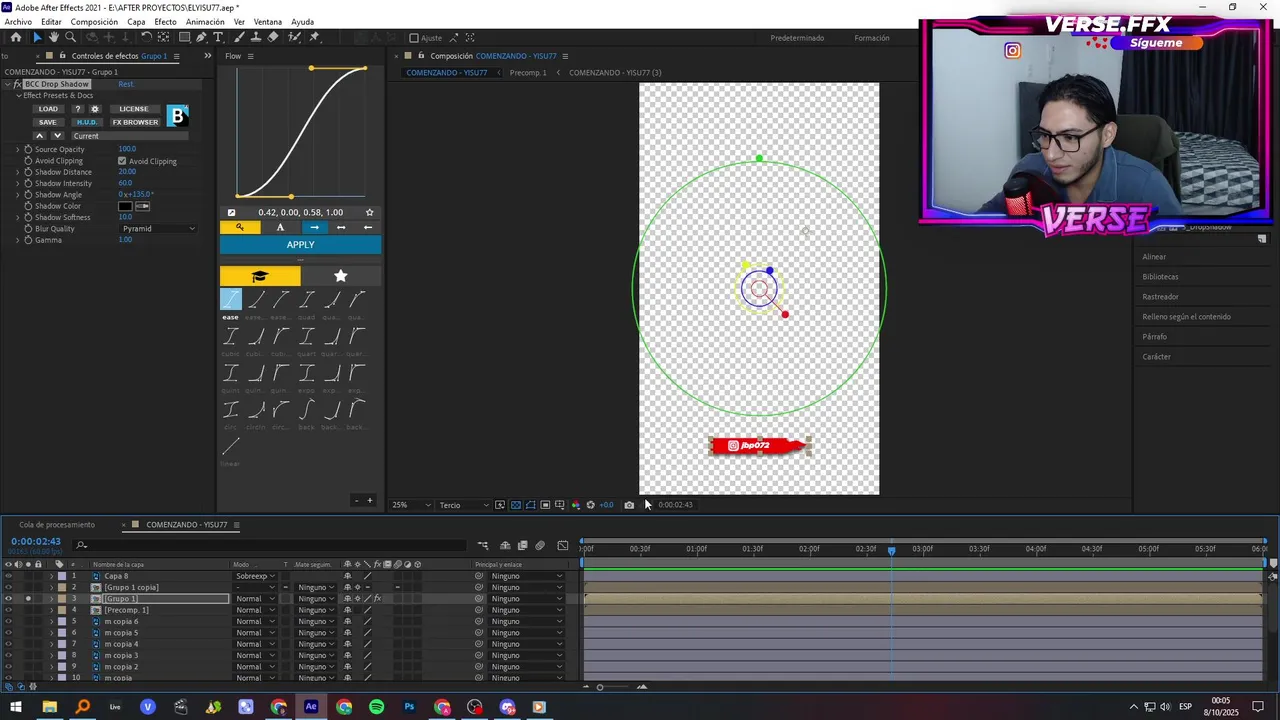Open Flow's star favorites presets tab
Viewport: 1280px width, 720px height.
coord(340,276)
